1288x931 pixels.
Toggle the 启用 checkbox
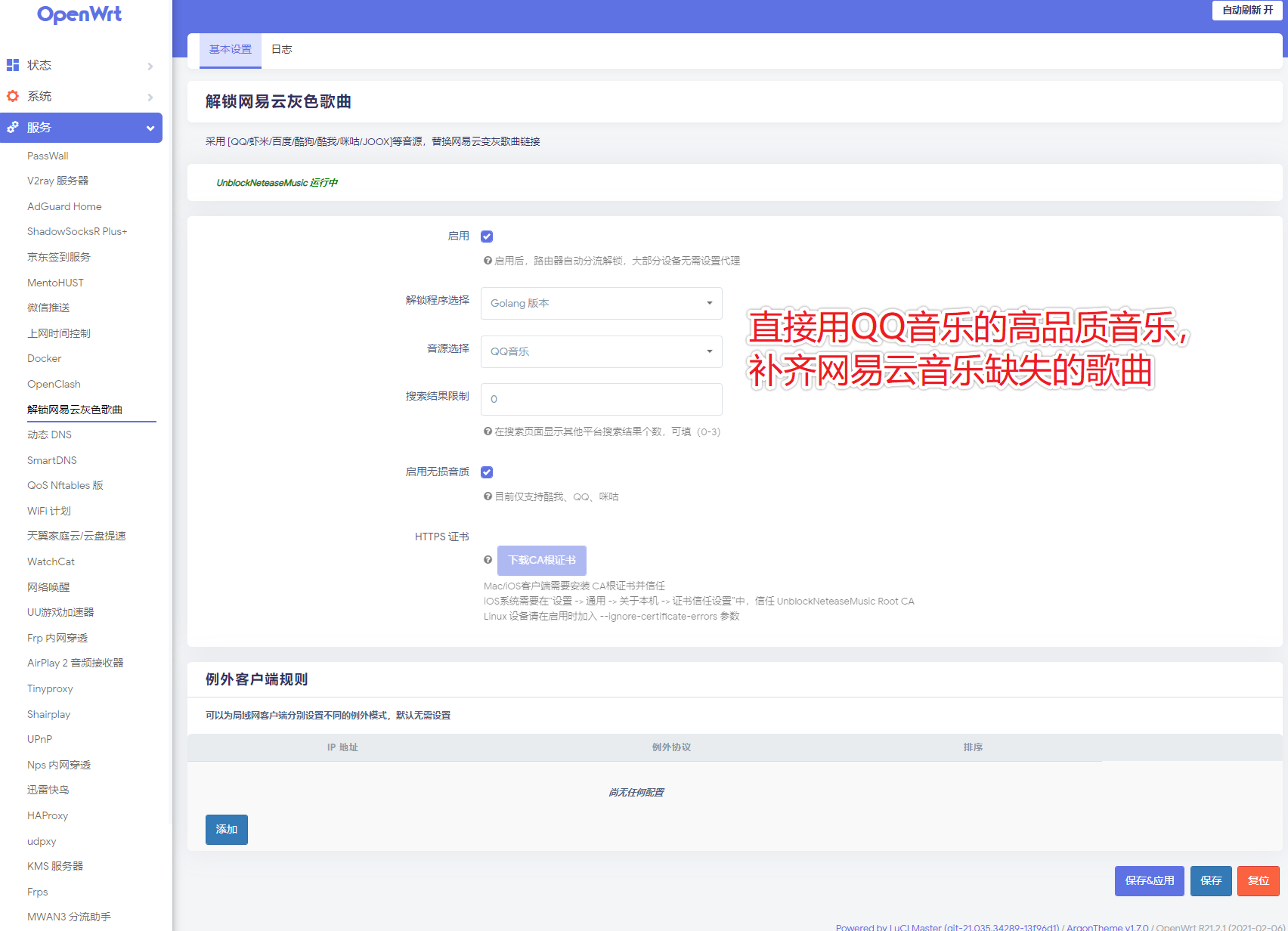point(487,237)
